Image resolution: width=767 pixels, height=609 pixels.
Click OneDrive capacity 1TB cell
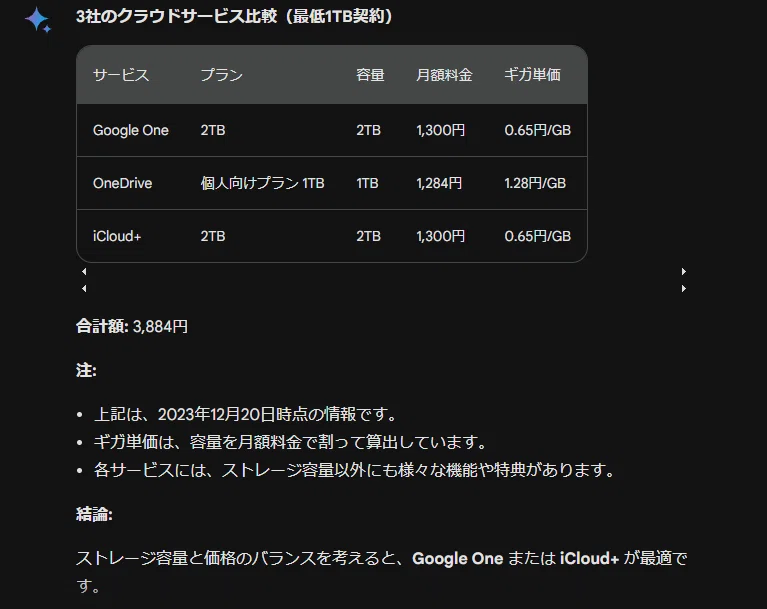(367, 183)
